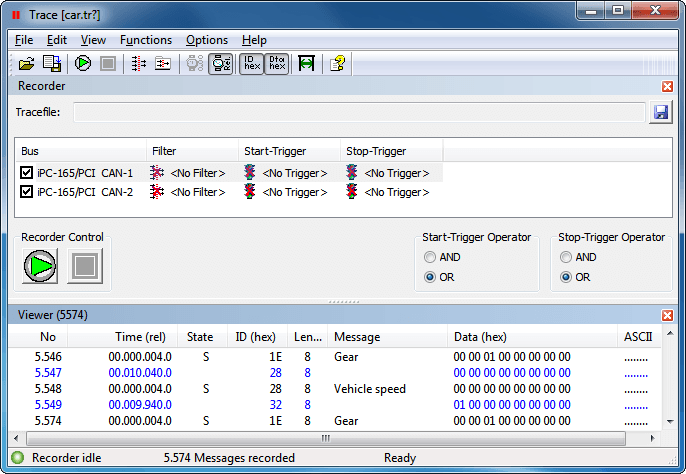Viewport: 686px width, 474px height.
Task: Click the Data (hex) column header
Action: [532, 337]
